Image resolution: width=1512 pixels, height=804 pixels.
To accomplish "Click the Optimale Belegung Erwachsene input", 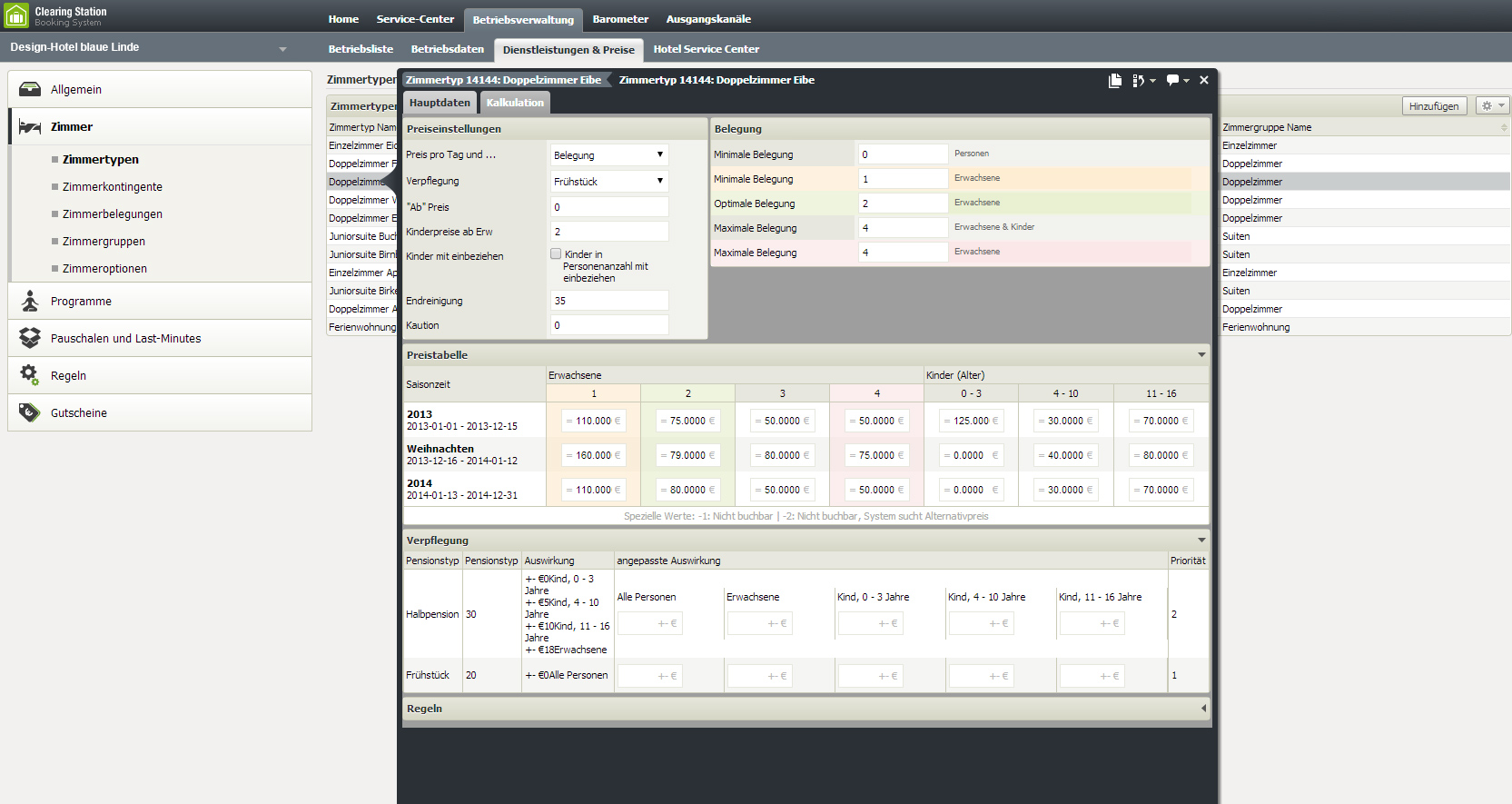I will click(x=903, y=203).
